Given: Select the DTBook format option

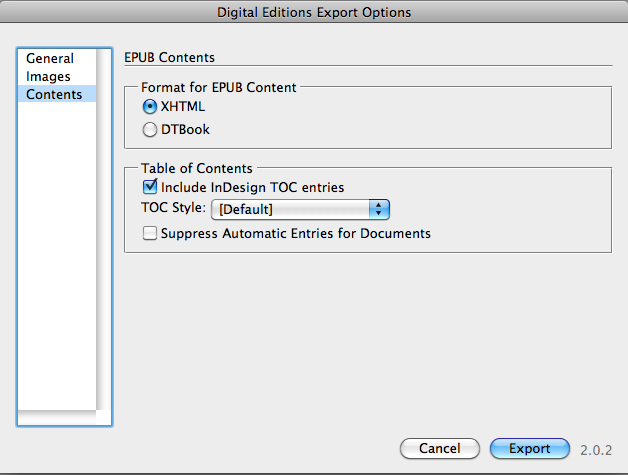Looking at the screenshot, I should [x=151, y=129].
